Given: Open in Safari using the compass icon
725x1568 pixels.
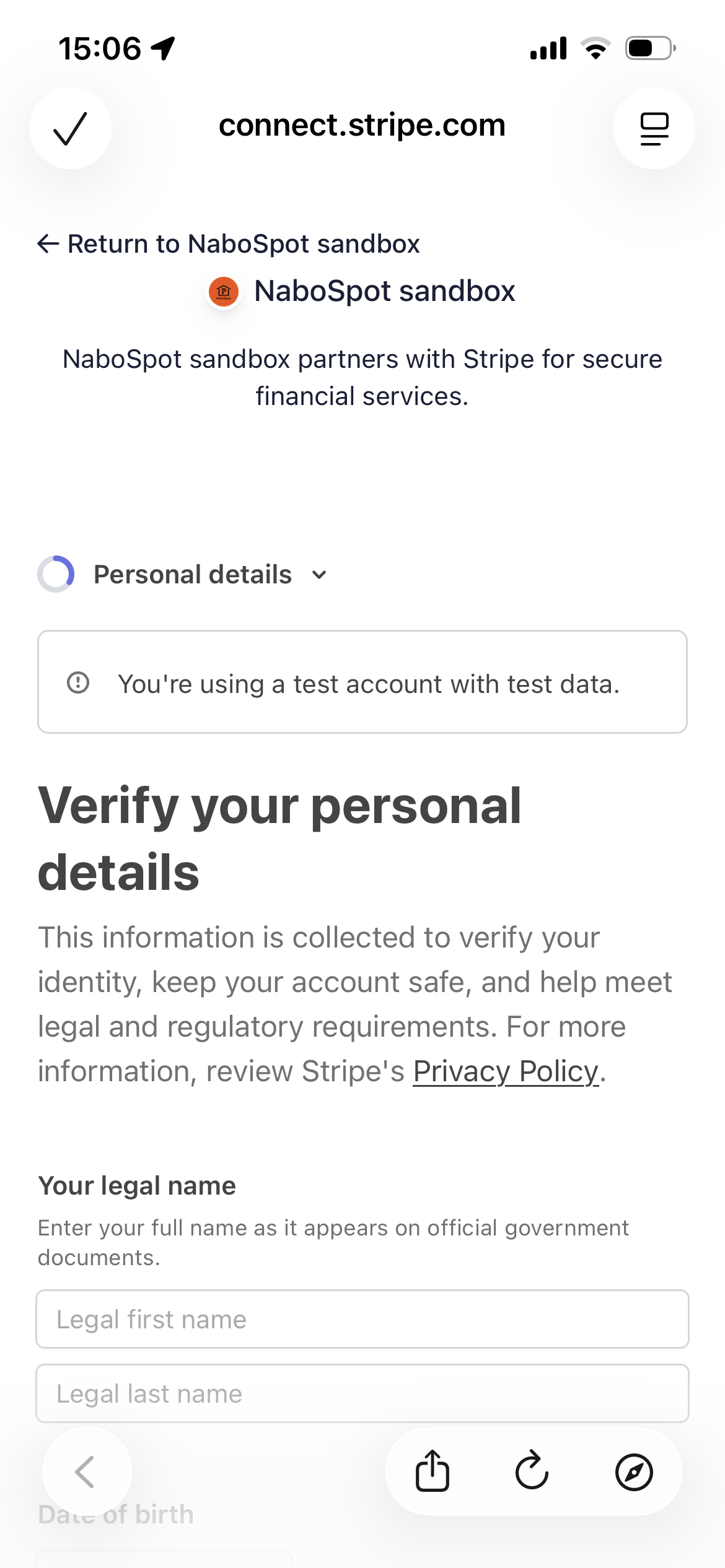Looking at the screenshot, I should click(633, 1472).
